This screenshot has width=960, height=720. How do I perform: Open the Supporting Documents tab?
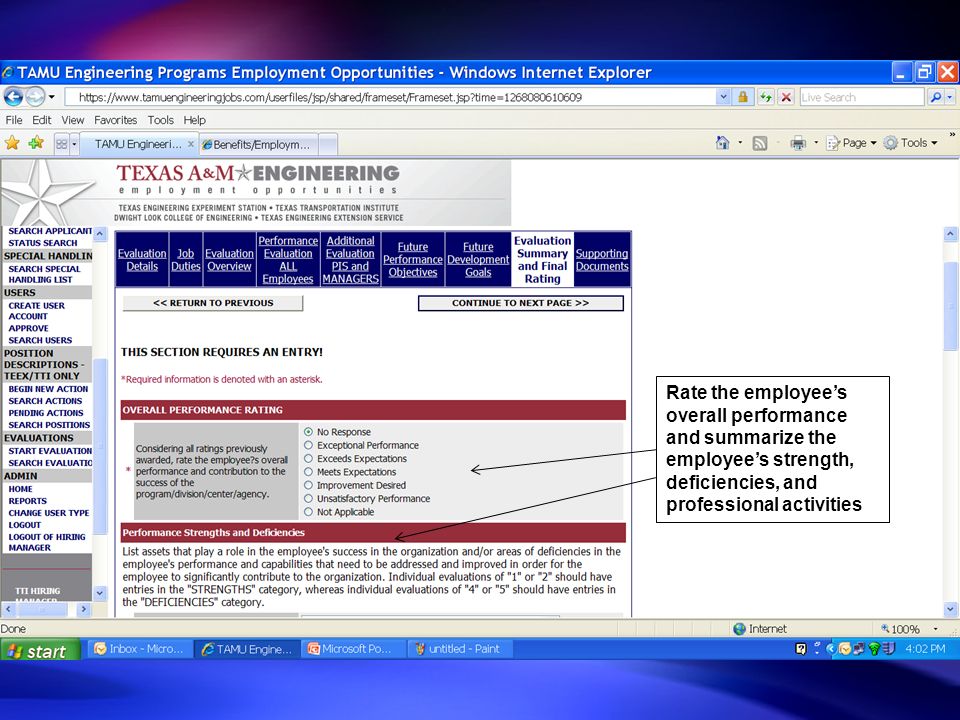pos(602,260)
